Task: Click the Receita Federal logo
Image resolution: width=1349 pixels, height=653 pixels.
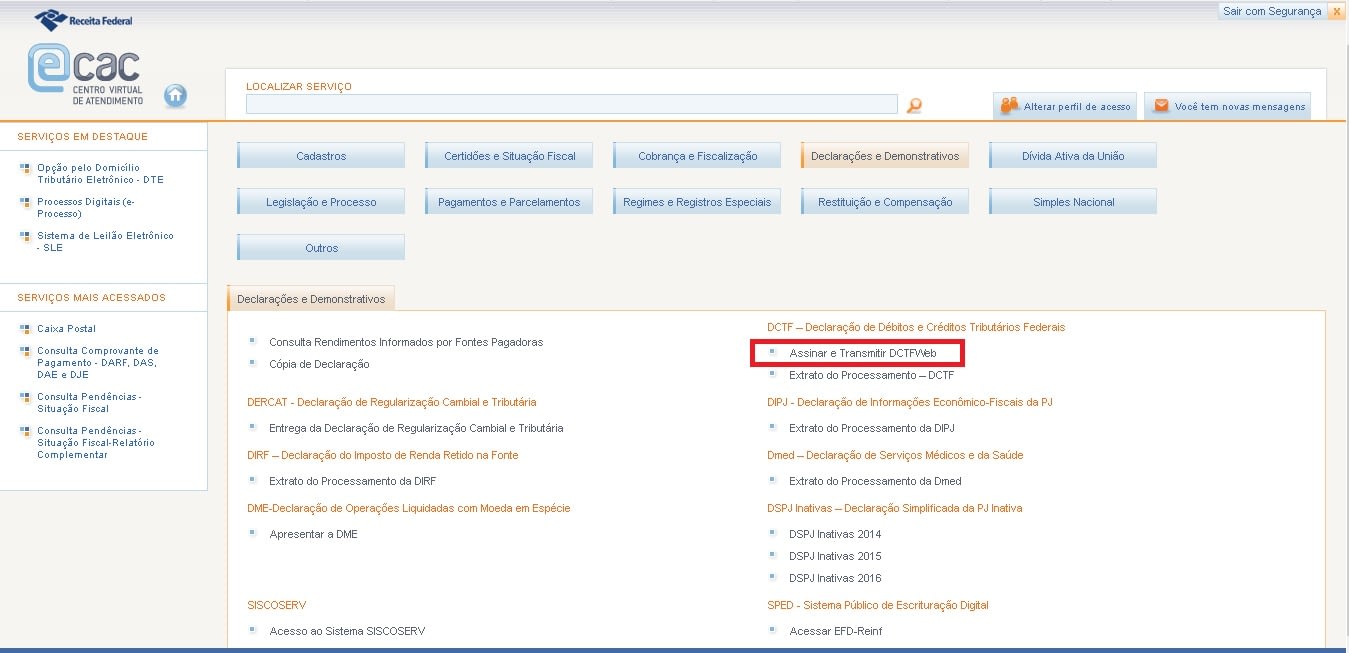Action: click(x=83, y=19)
